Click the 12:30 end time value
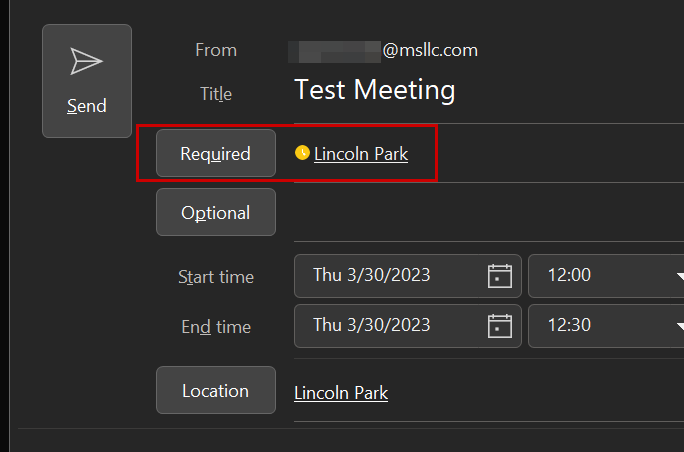Image resolution: width=684 pixels, height=452 pixels. 570,326
